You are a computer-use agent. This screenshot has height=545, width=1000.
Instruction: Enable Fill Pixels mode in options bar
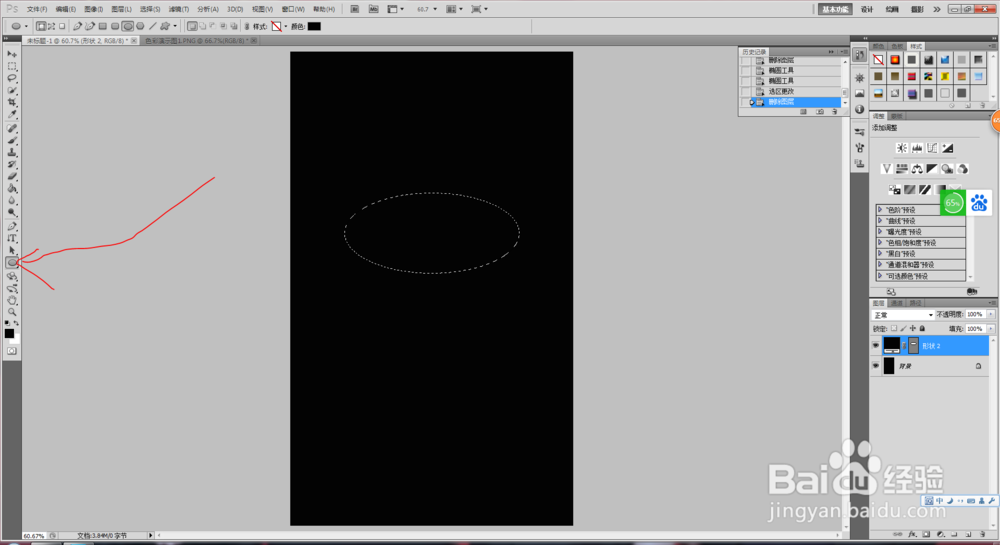tap(62, 26)
